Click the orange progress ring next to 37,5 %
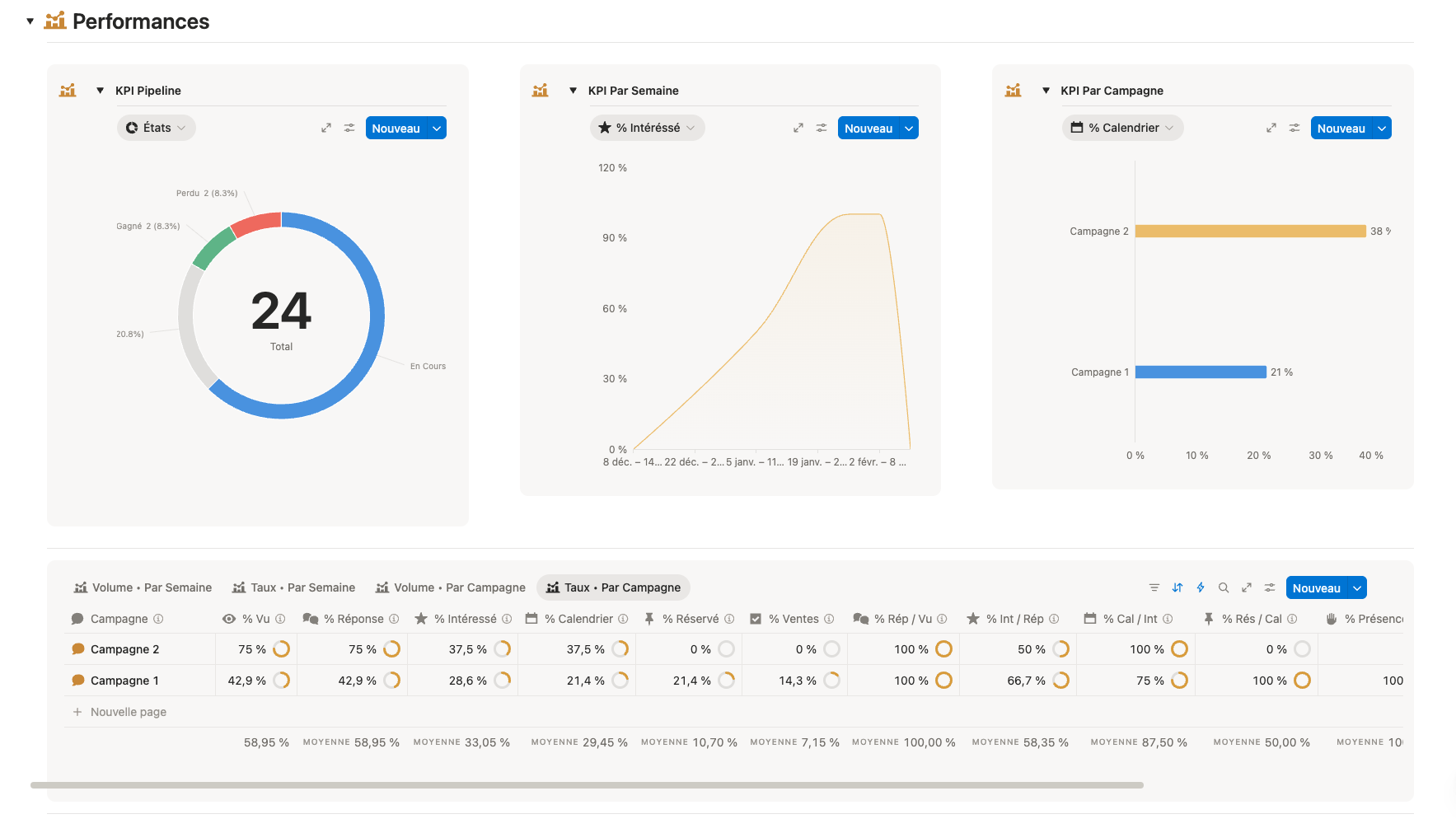Screen dimensions: 1456x819 tap(501, 648)
